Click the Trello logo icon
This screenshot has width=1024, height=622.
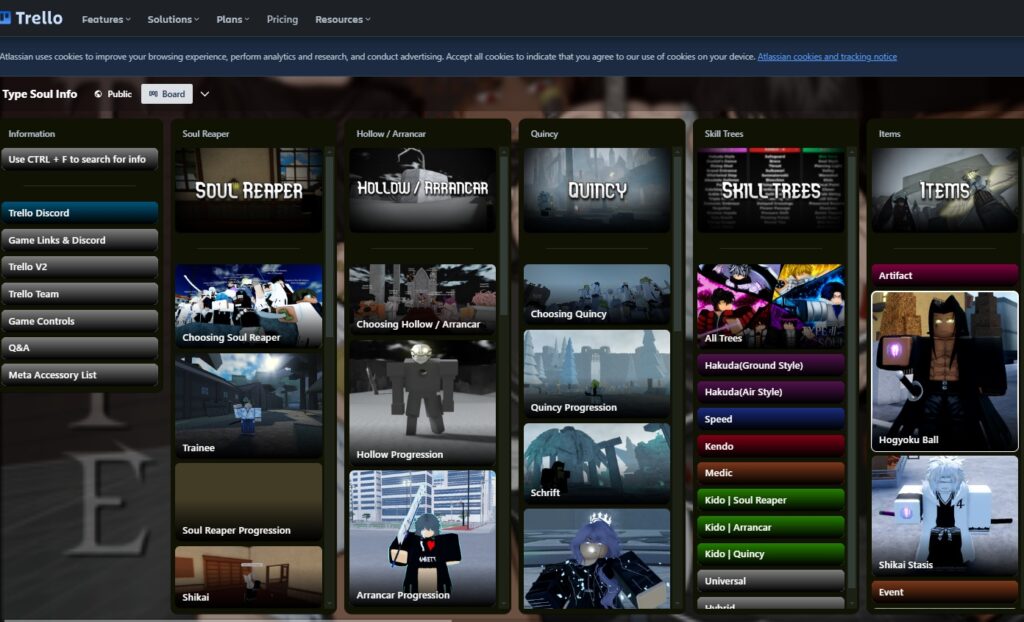pyautogui.click(x=6, y=18)
